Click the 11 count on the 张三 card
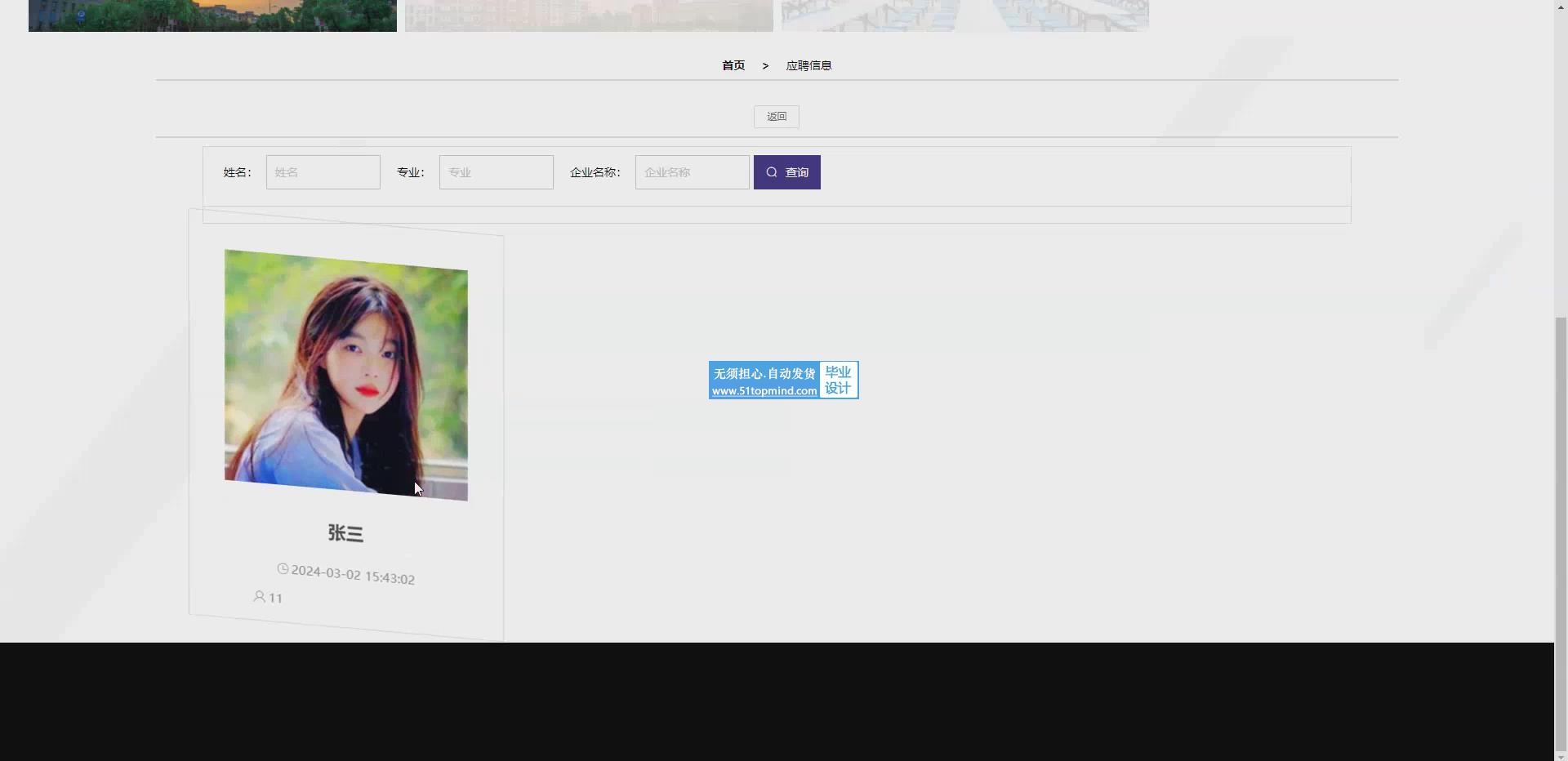This screenshot has width=1568, height=761. [275, 598]
